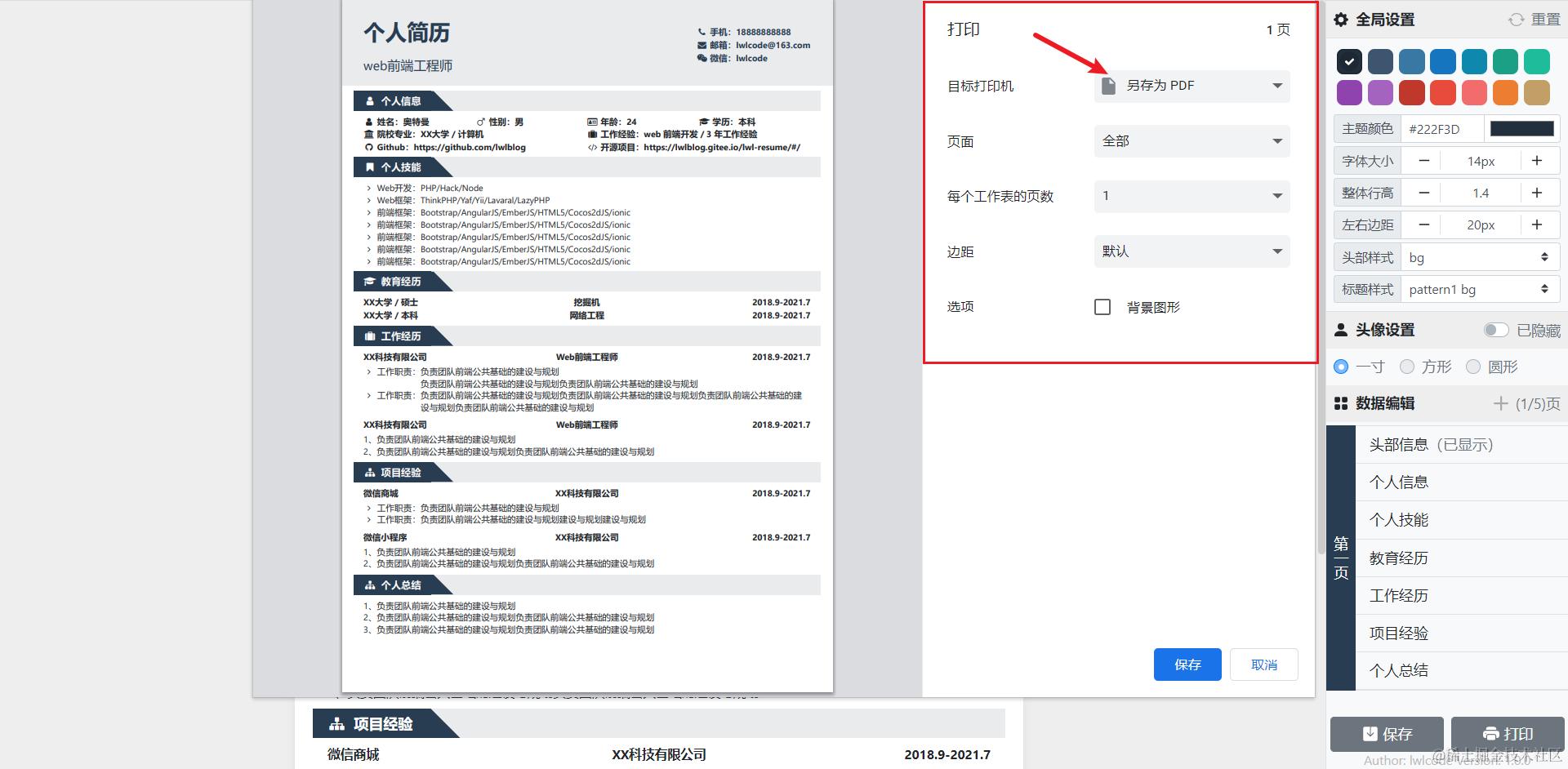Choose the orange color swatch
The width and height of the screenshot is (1568, 769).
[1505, 92]
